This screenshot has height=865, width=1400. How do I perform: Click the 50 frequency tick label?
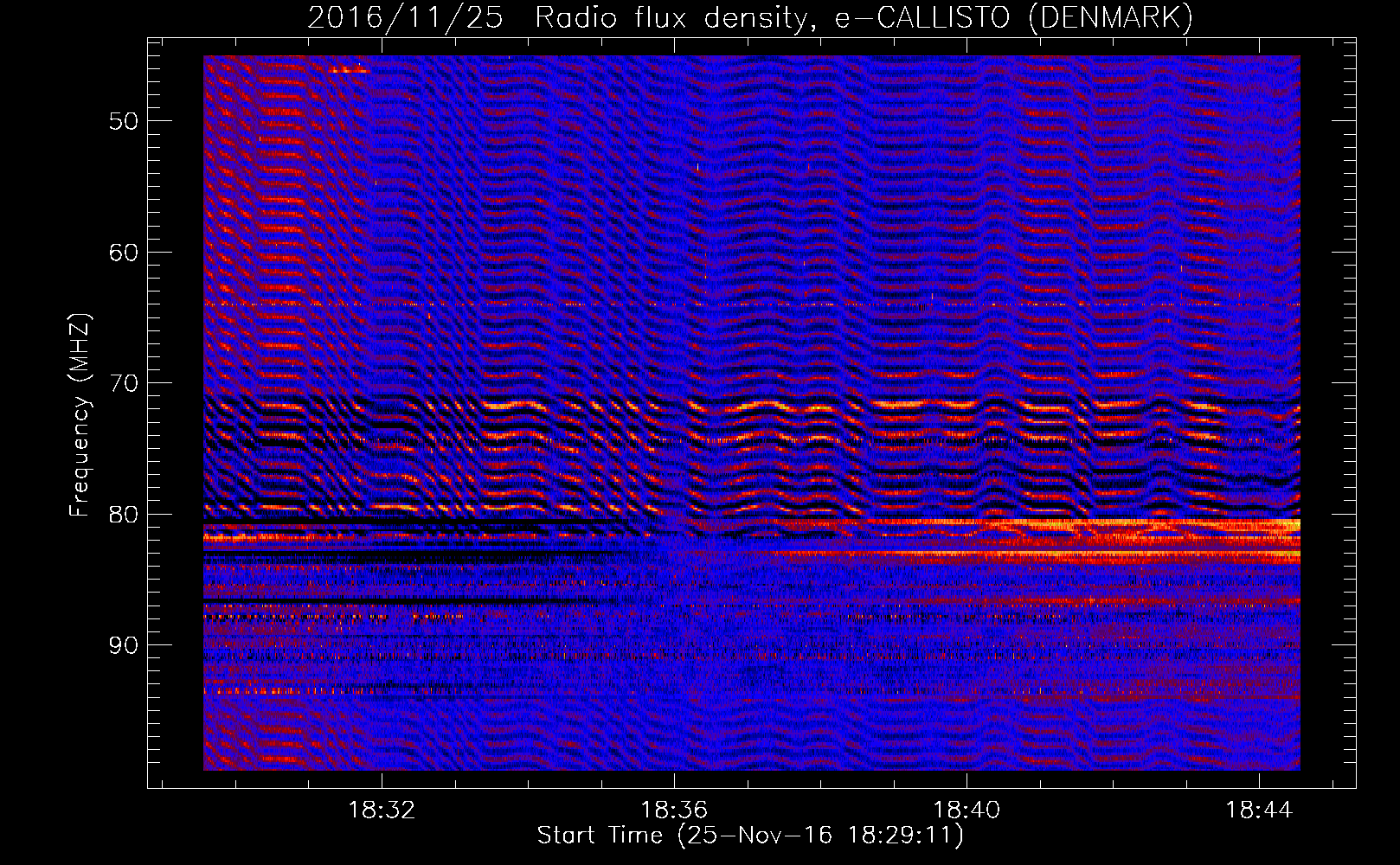[x=124, y=121]
